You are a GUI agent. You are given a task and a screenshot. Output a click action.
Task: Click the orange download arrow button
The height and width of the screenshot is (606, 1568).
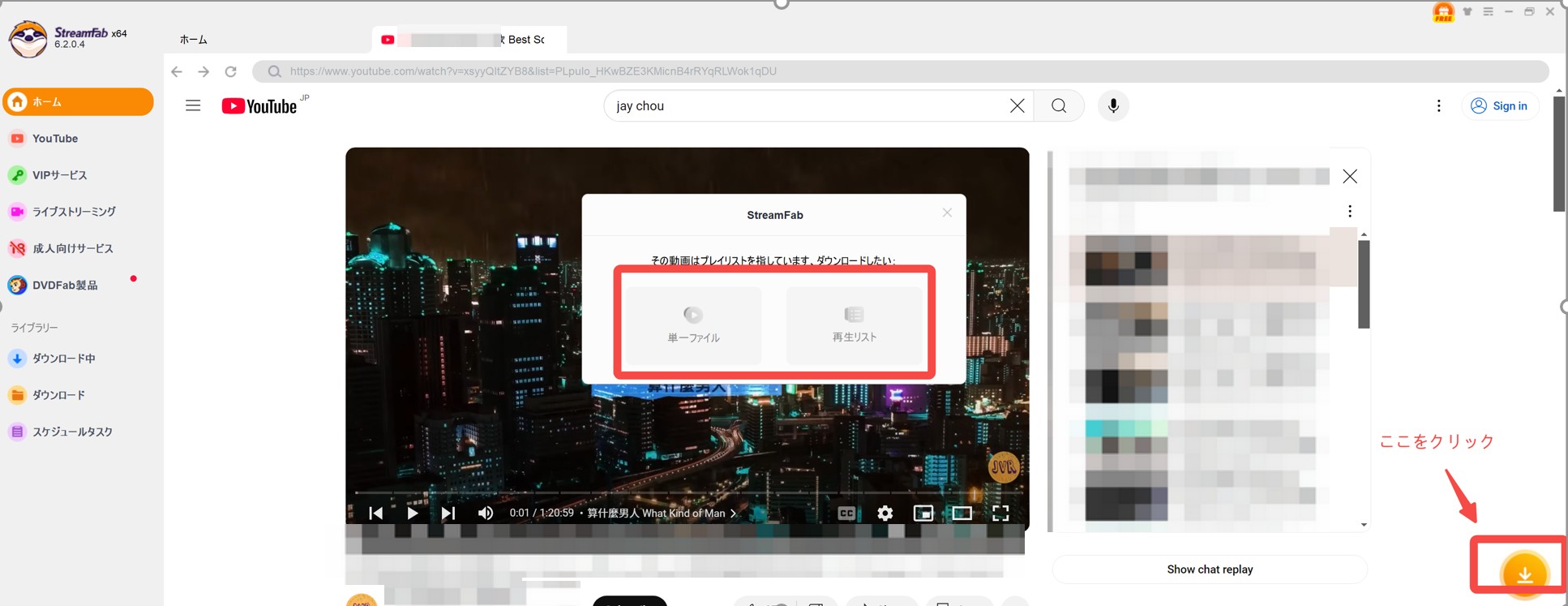(1524, 574)
